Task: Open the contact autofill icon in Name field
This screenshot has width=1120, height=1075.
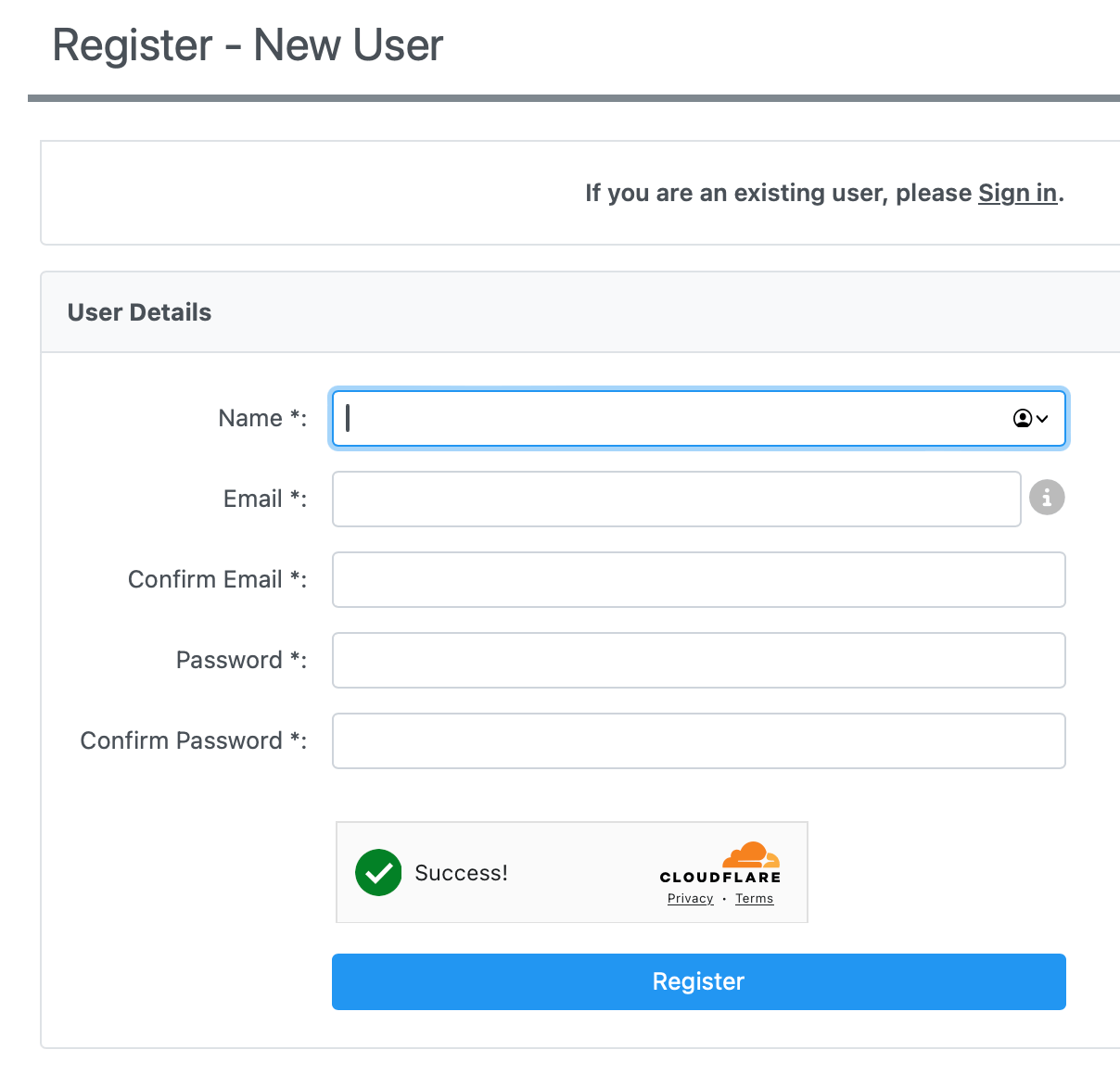Action: click(1030, 419)
